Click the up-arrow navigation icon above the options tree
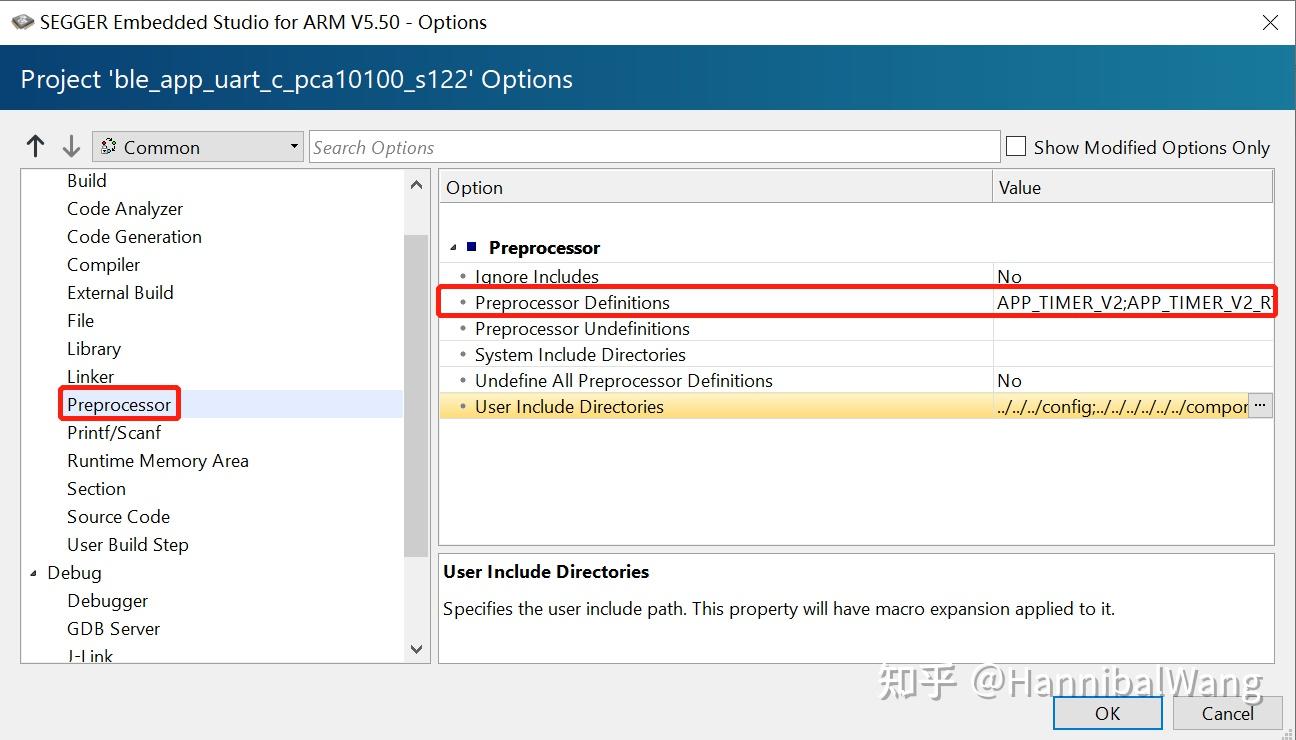Image resolution: width=1296 pixels, height=740 pixels. [x=35, y=145]
